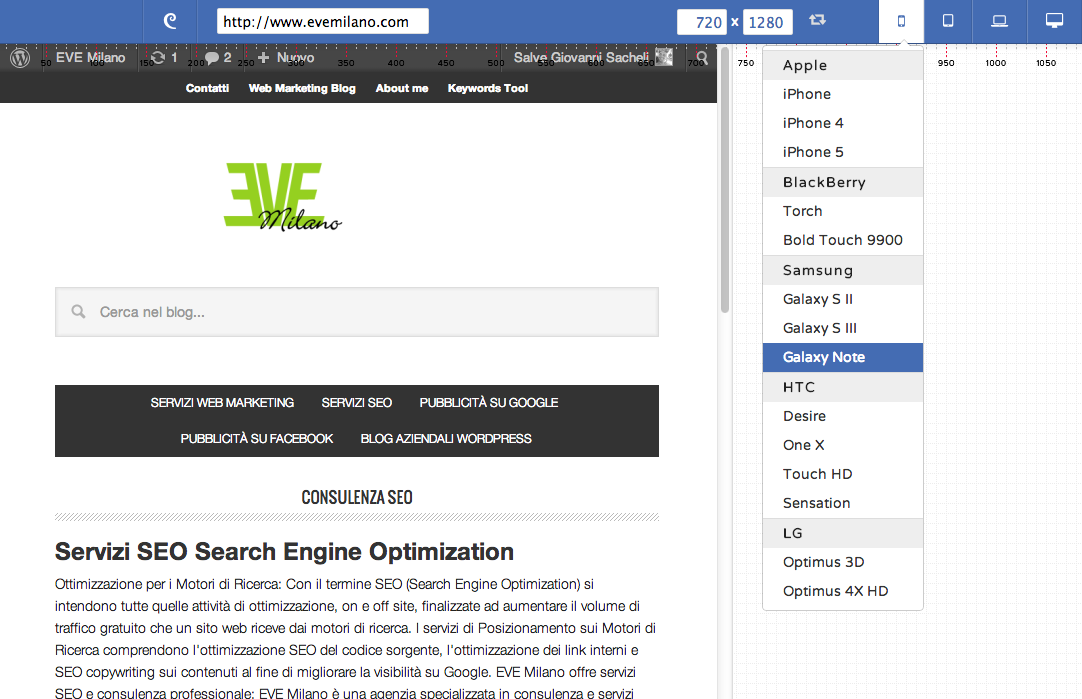The image size is (1082, 699).
Task: Open the laptop devices icon
Action: (x=999, y=21)
